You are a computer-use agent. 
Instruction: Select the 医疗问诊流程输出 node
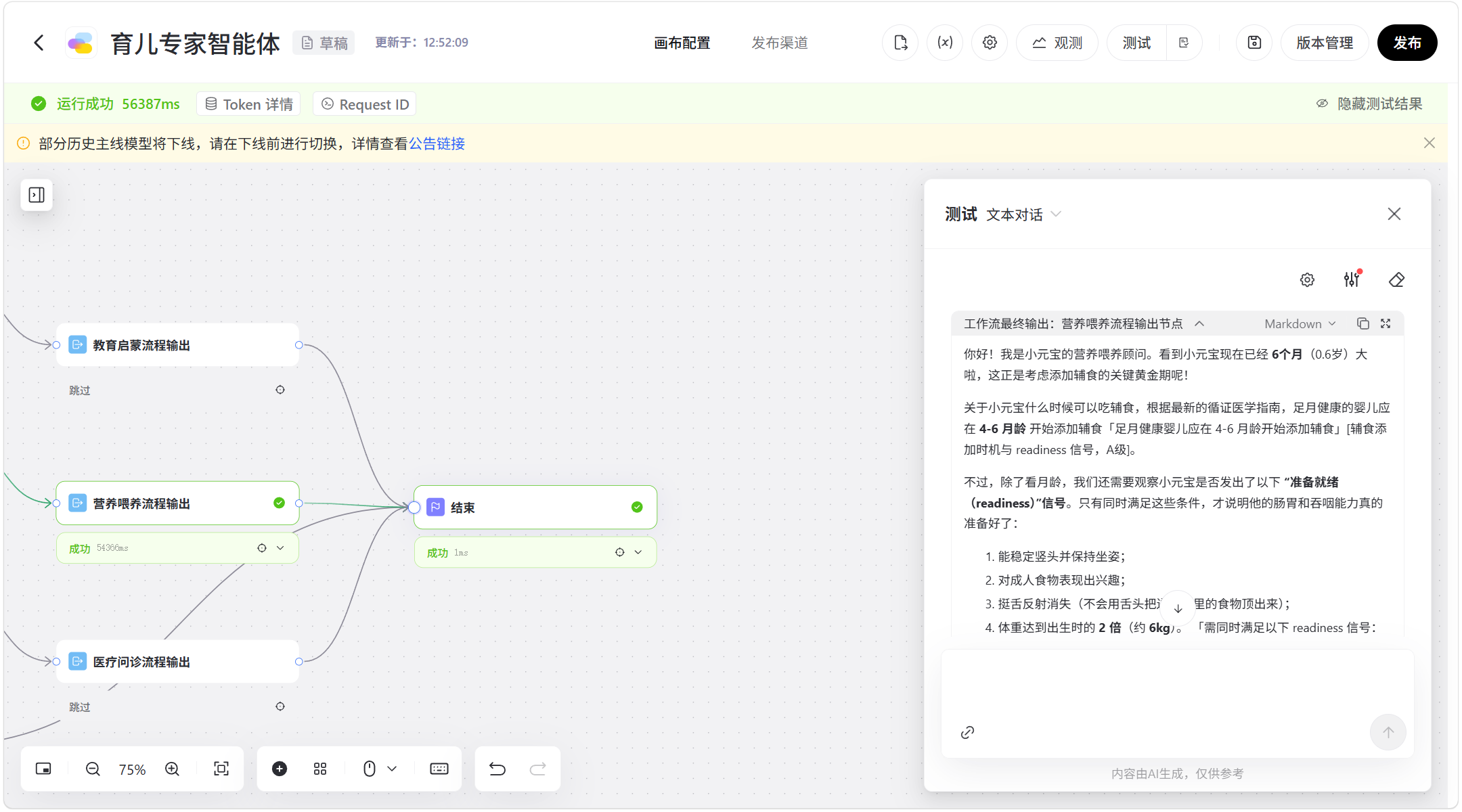tap(177, 662)
